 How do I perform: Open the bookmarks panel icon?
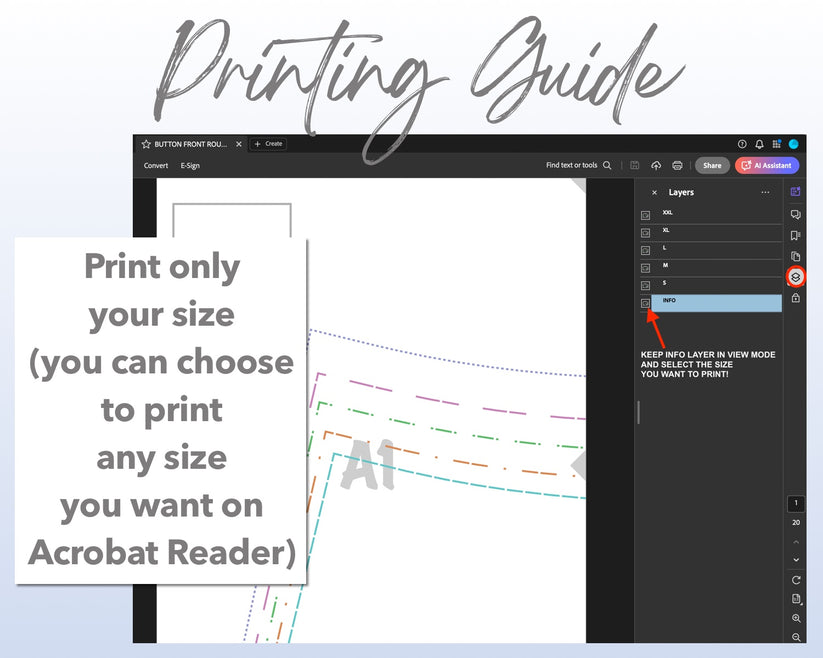(x=795, y=235)
